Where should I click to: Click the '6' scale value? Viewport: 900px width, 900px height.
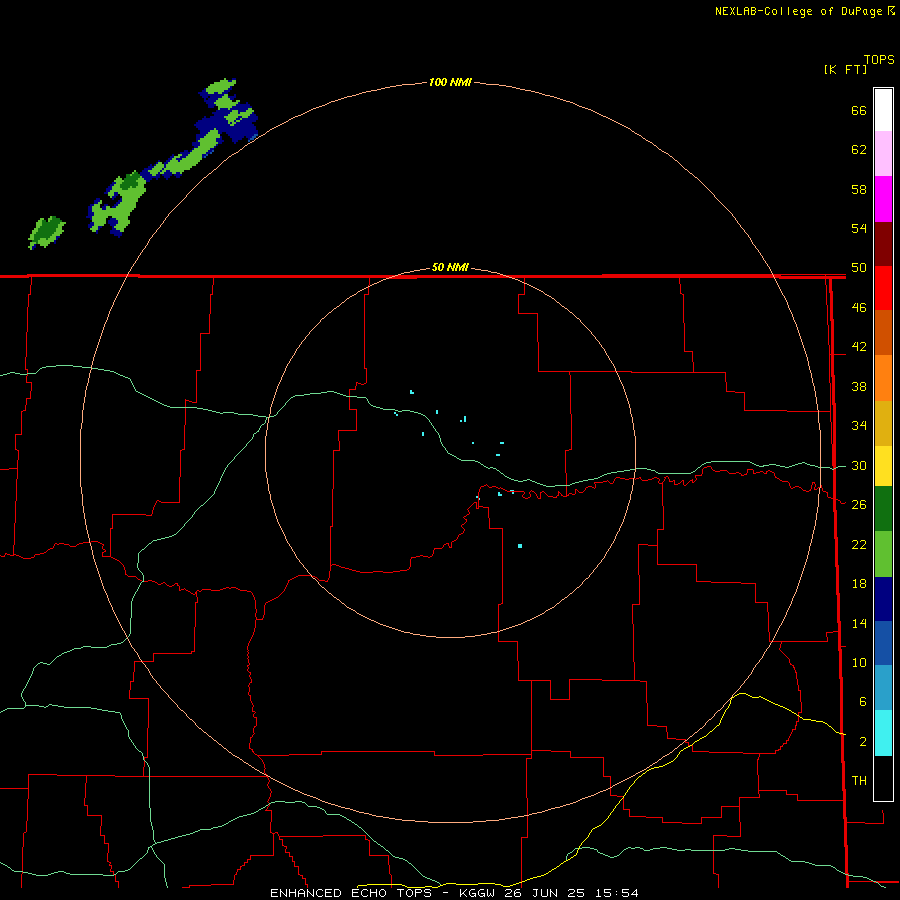(x=863, y=701)
